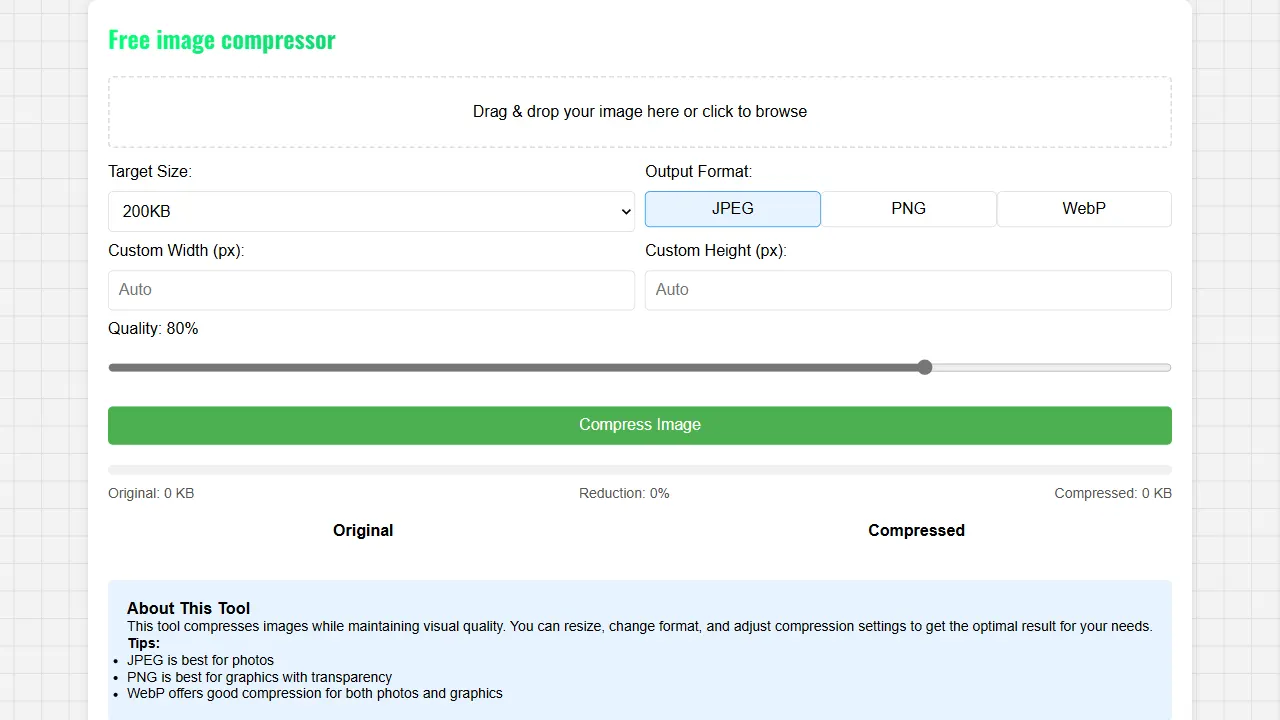Switch output format to WebP
1280x720 pixels.
coord(1084,209)
